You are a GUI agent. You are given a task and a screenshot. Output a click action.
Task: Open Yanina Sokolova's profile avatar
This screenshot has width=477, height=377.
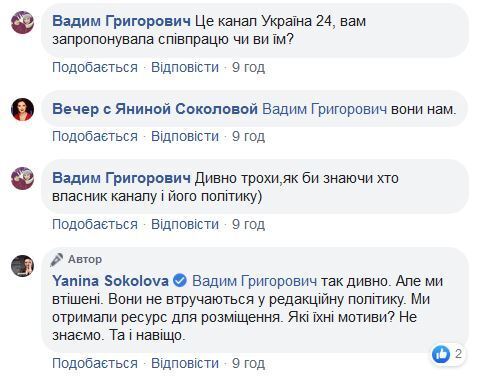tap(23, 266)
